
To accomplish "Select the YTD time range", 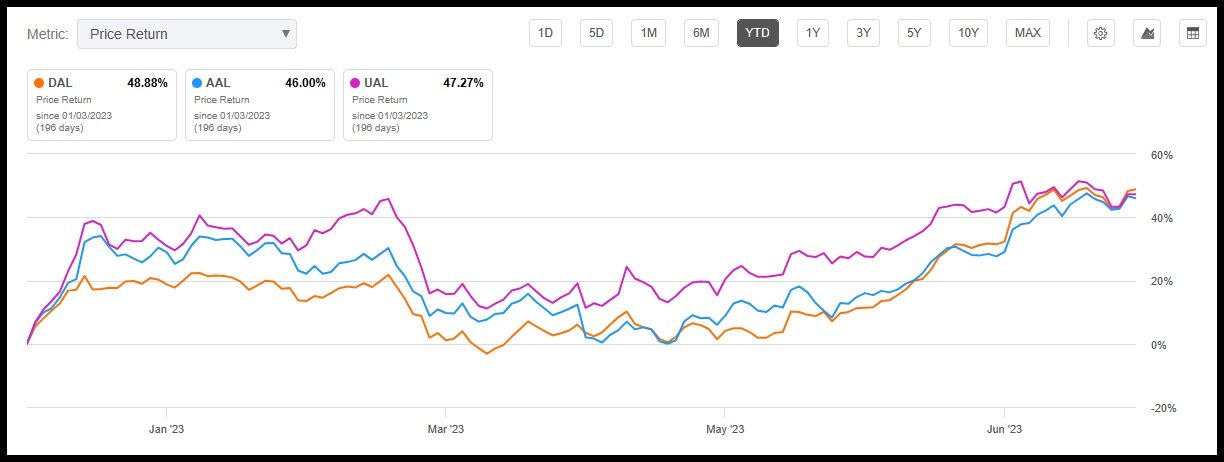I will [757, 33].
